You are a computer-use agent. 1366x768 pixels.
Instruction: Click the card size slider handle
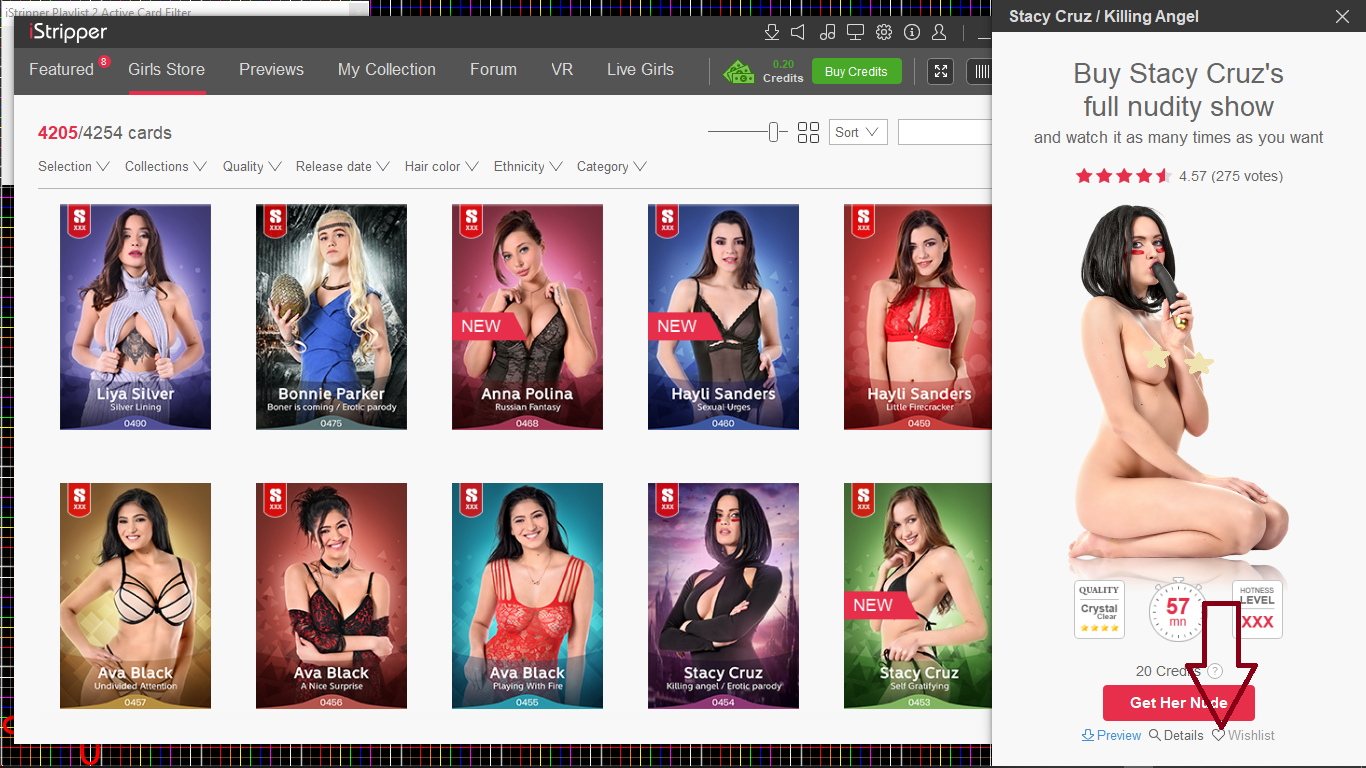[773, 132]
